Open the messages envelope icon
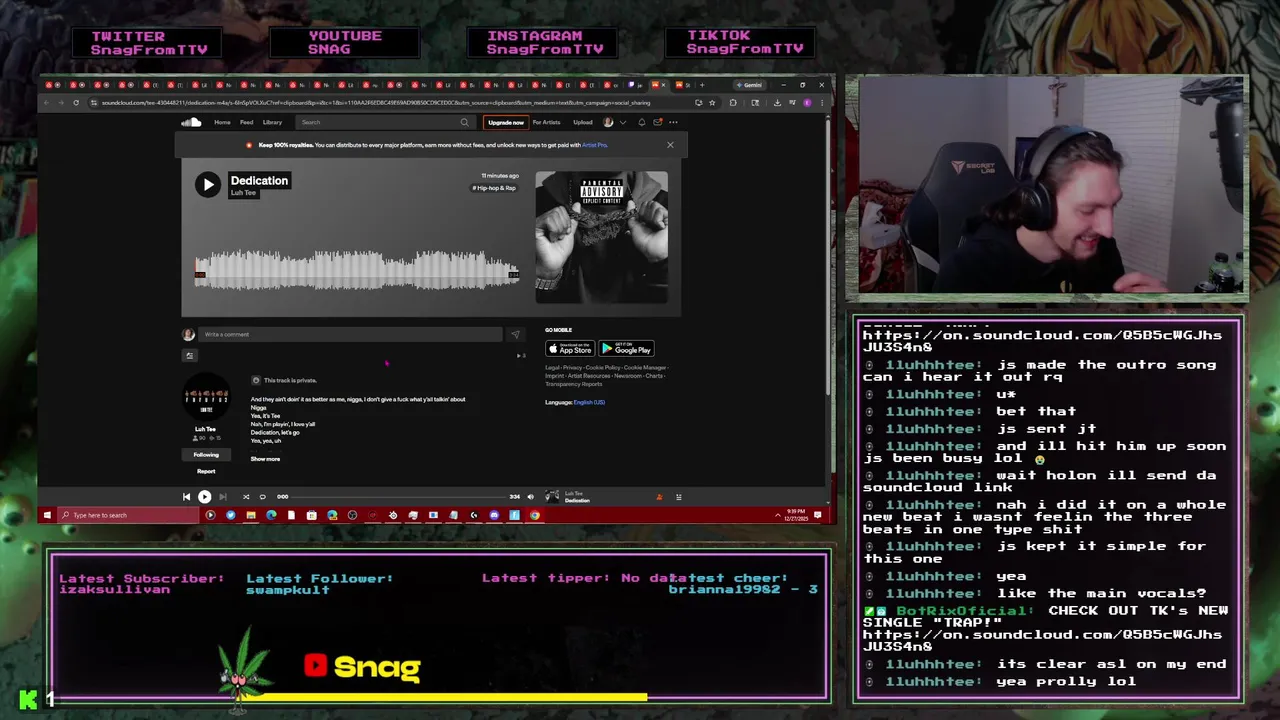 [657, 122]
